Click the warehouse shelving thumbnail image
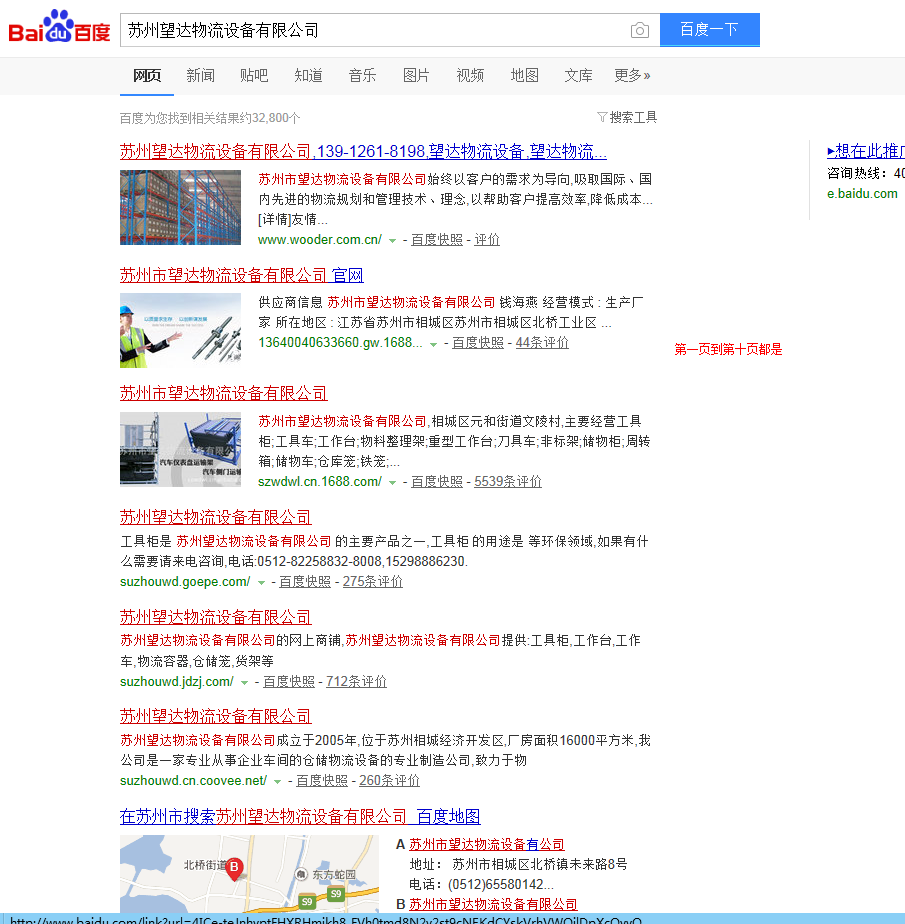905x924 pixels. click(x=180, y=207)
